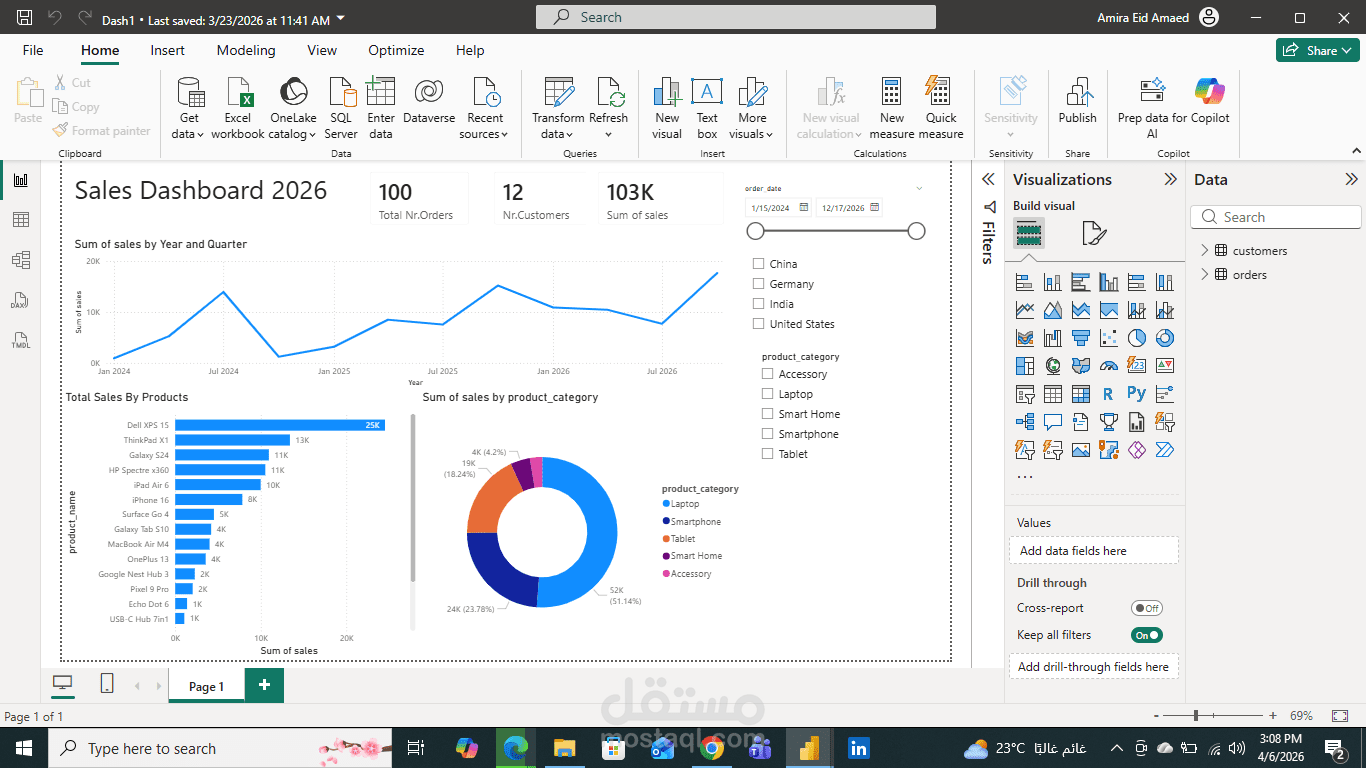Create a Quick measure
Viewport: 1366px width, 768px height.
click(x=941, y=108)
